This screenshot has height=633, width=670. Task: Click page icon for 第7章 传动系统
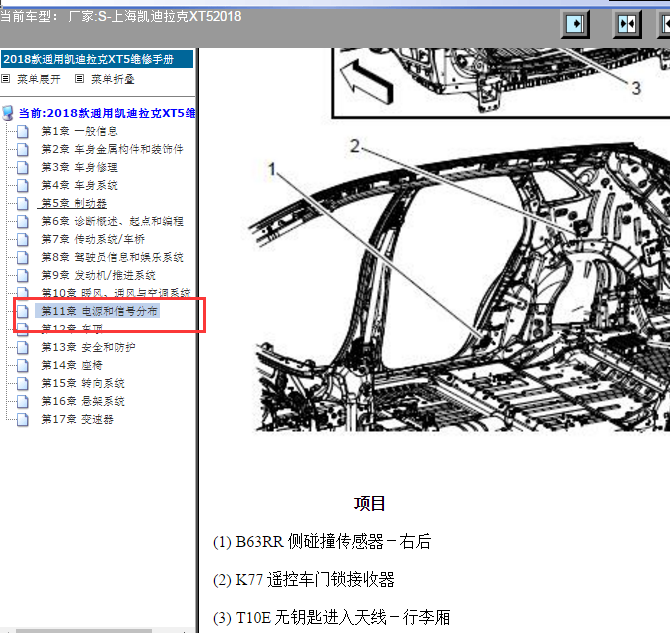click(23, 239)
